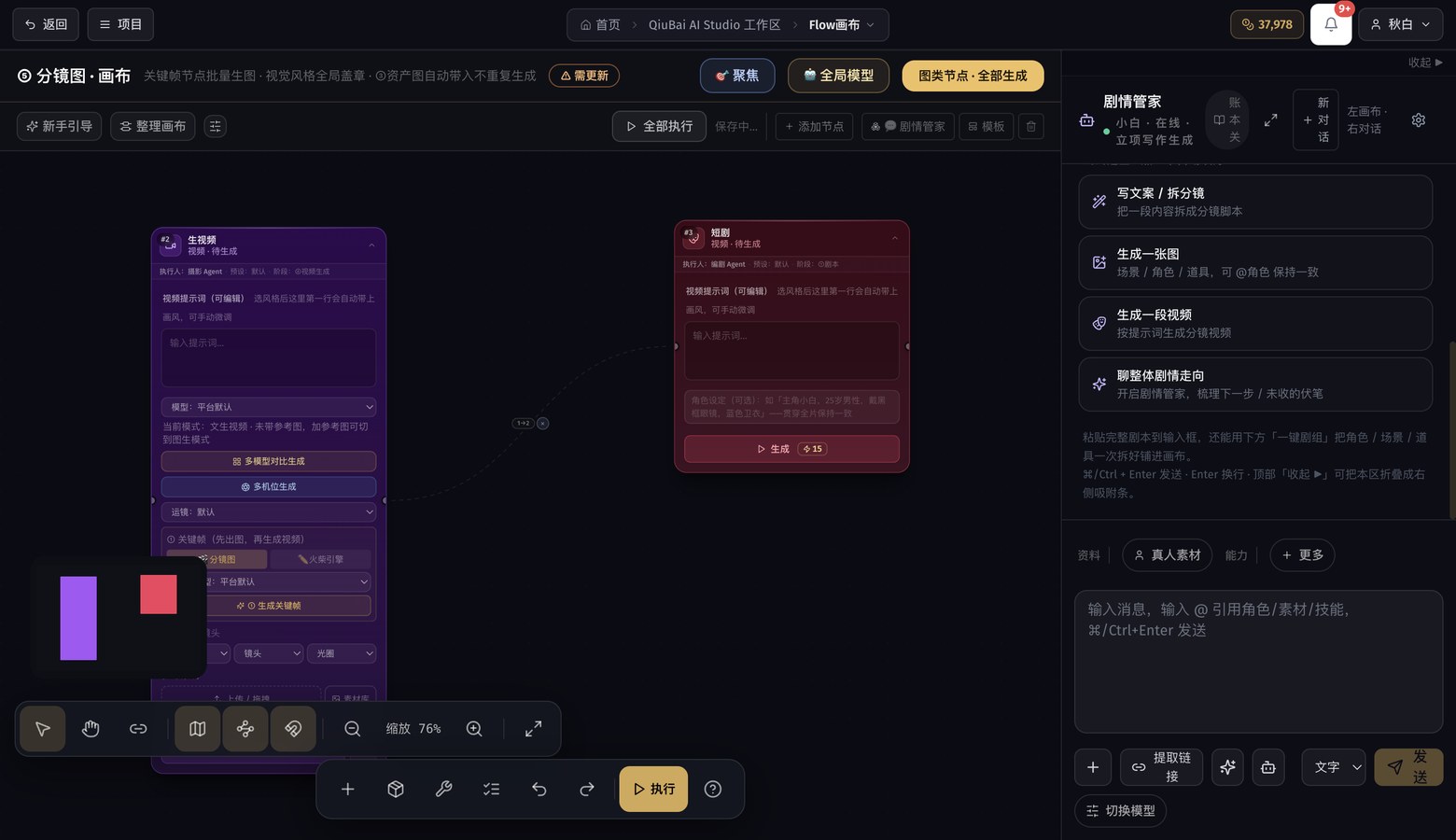Undo the last canvas action
Viewport: 1456px width, 840px height.
[539, 790]
